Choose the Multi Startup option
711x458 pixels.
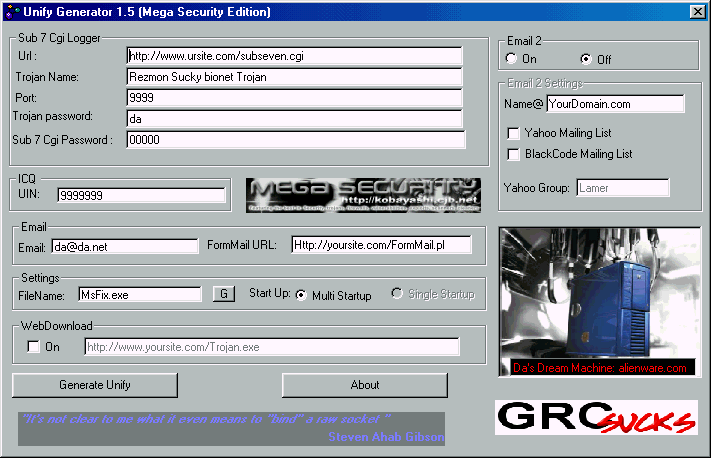click(301, 296)
